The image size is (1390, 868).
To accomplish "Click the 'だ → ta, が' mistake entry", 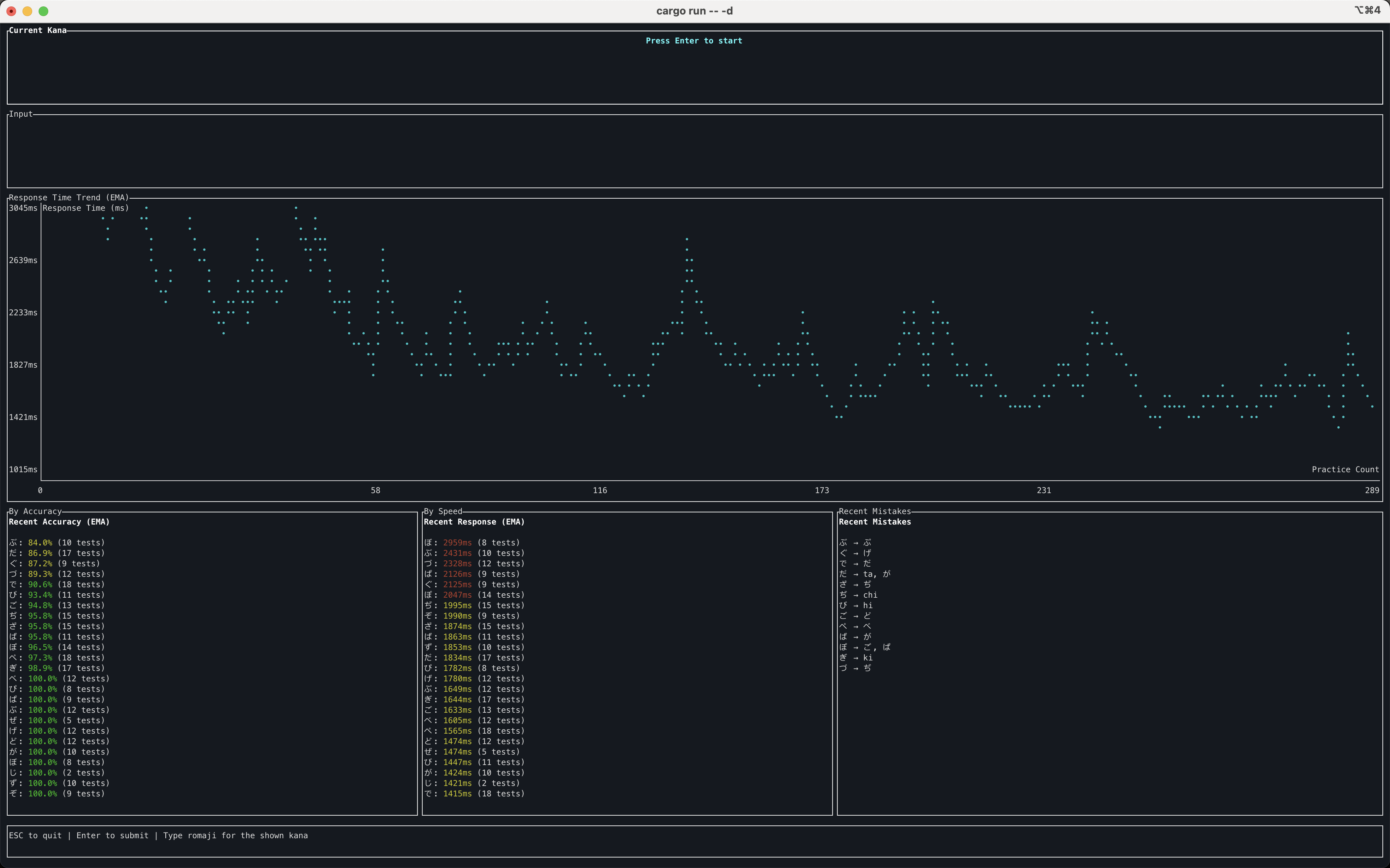I will pyautogui.click(x=865, y=574).
